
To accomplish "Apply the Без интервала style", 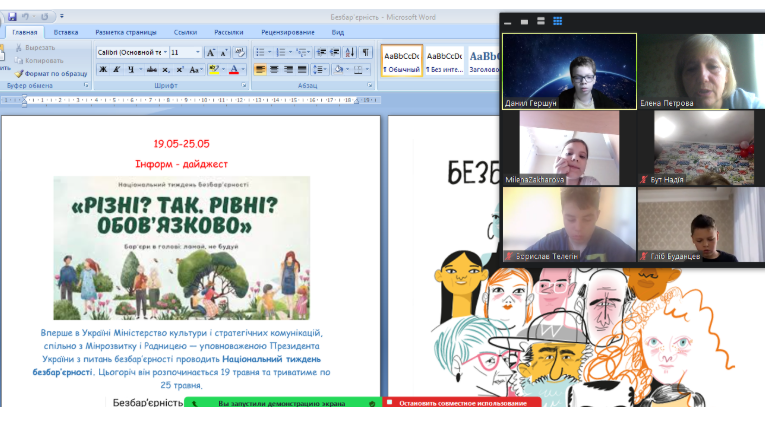I will point(444,61).
